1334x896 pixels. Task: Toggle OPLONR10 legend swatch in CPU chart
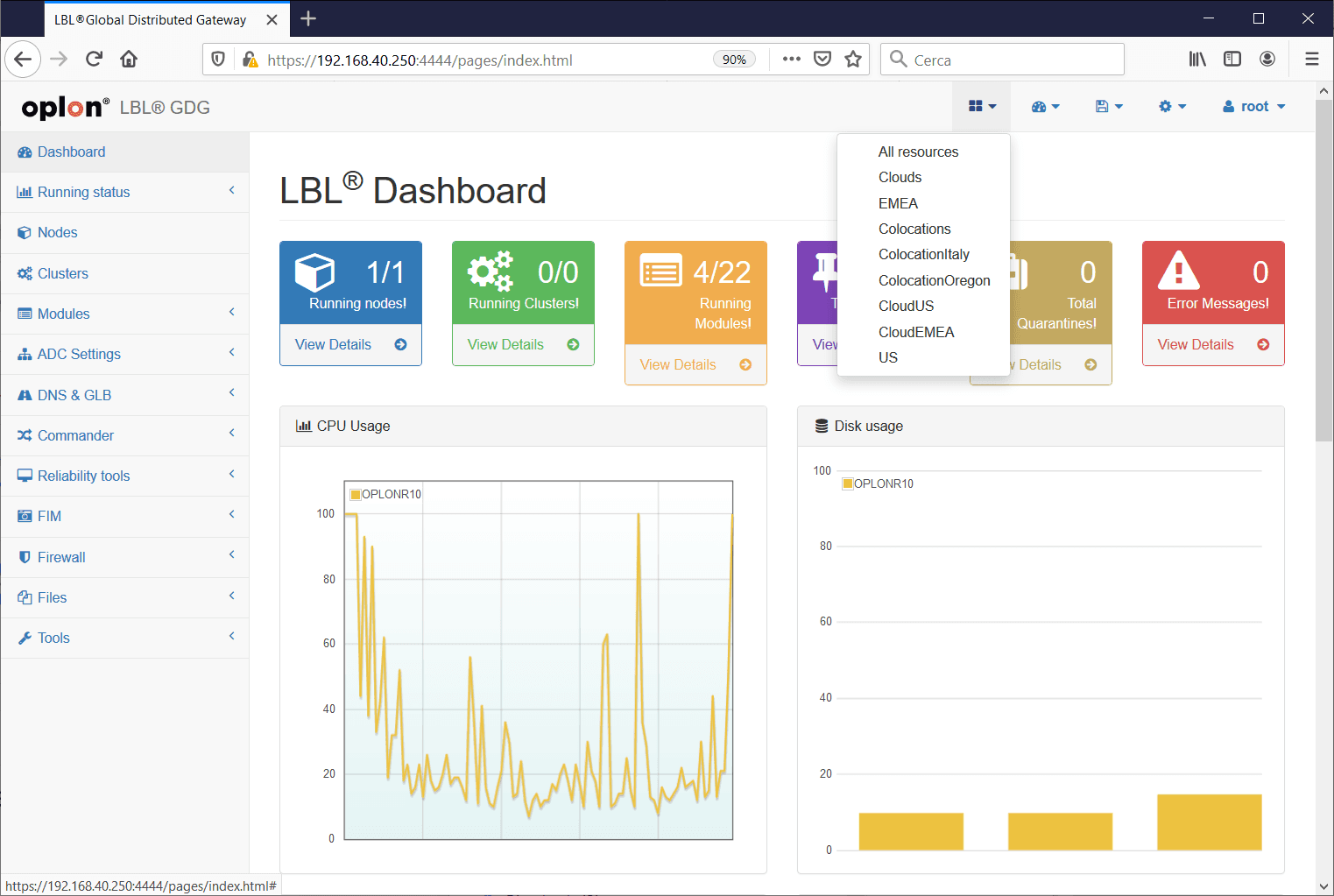pos(356,494)
